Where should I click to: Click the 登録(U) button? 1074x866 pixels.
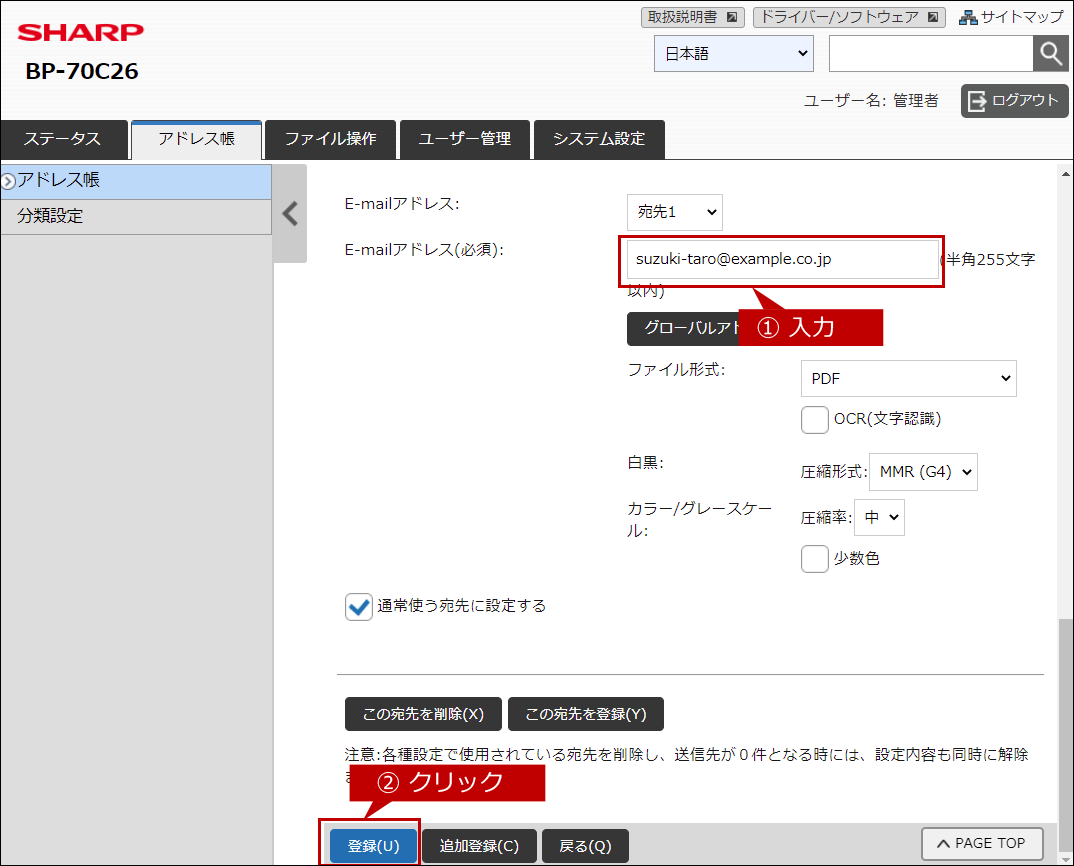click(x=373, y=846)
